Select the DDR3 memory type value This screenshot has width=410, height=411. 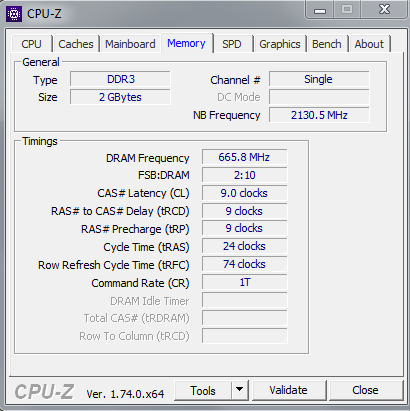point(120,79)
